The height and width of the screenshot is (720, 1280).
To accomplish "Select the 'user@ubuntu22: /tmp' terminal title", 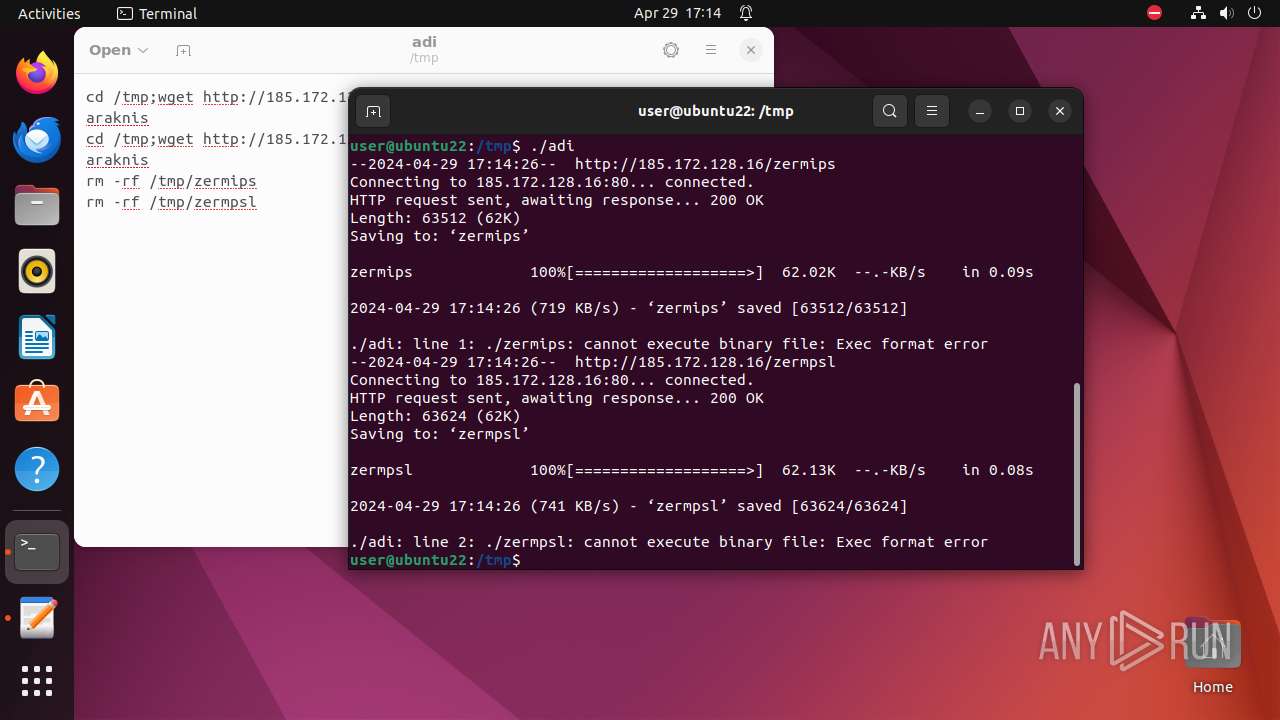I will 716,111.
